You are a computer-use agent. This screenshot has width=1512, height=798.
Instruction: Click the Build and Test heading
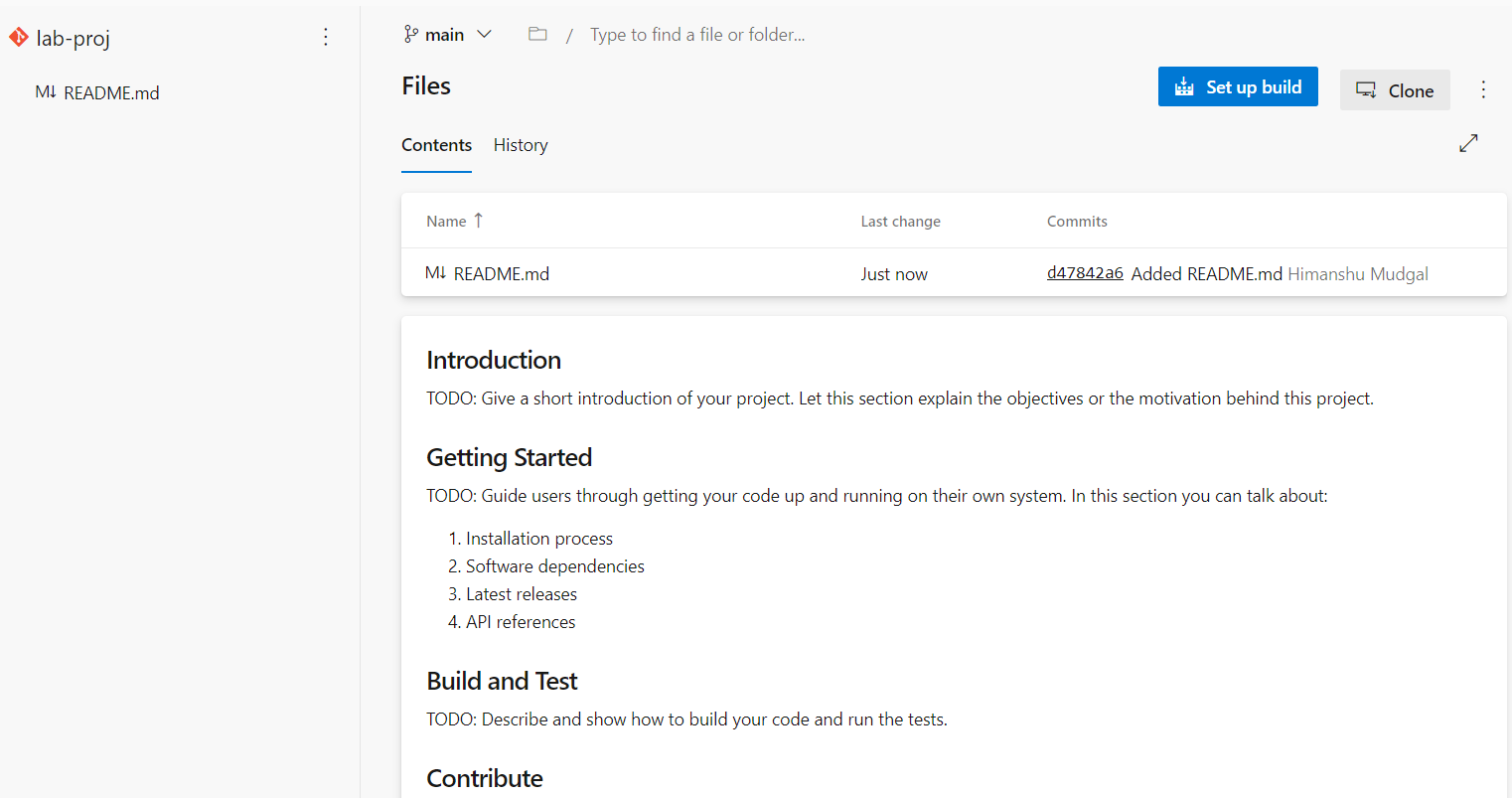[502, 681]
